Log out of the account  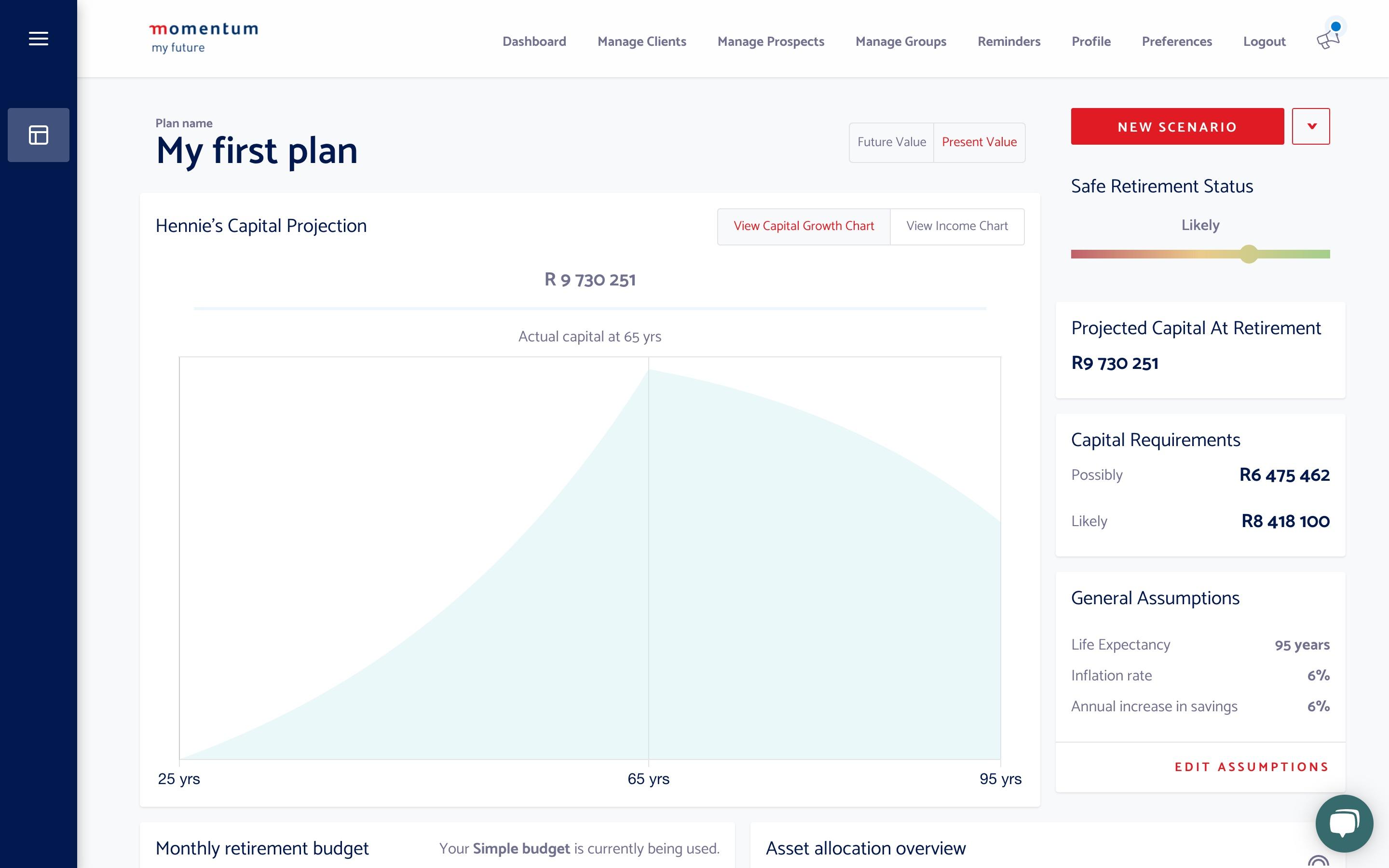[x=1265, y=41]
